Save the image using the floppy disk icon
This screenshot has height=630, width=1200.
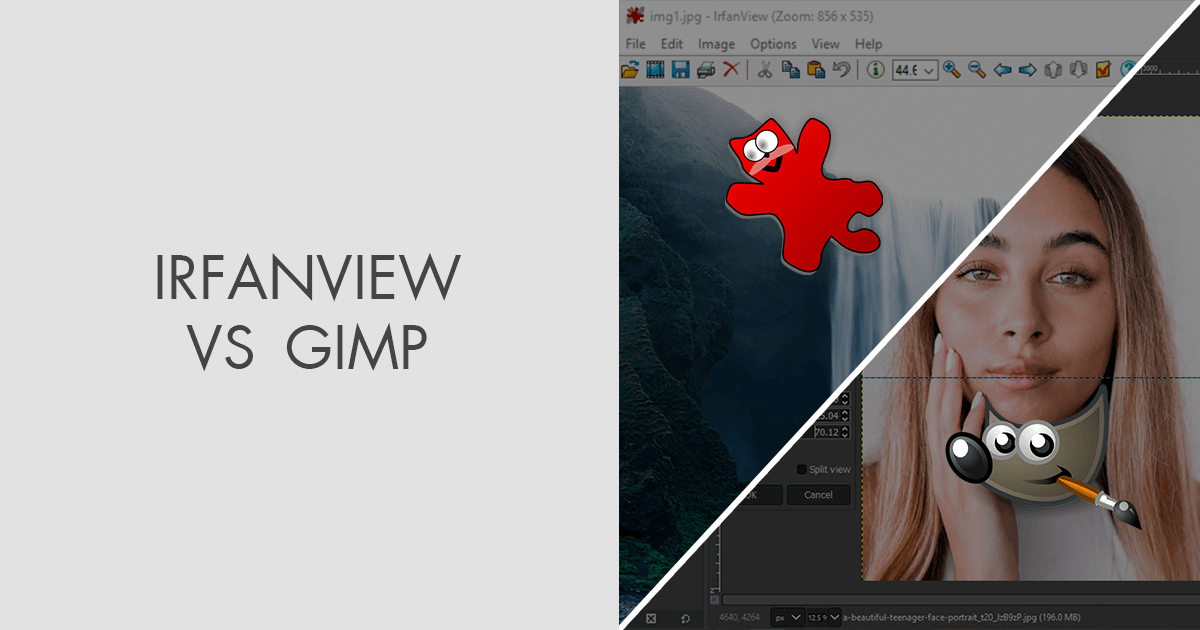point(680,71)
